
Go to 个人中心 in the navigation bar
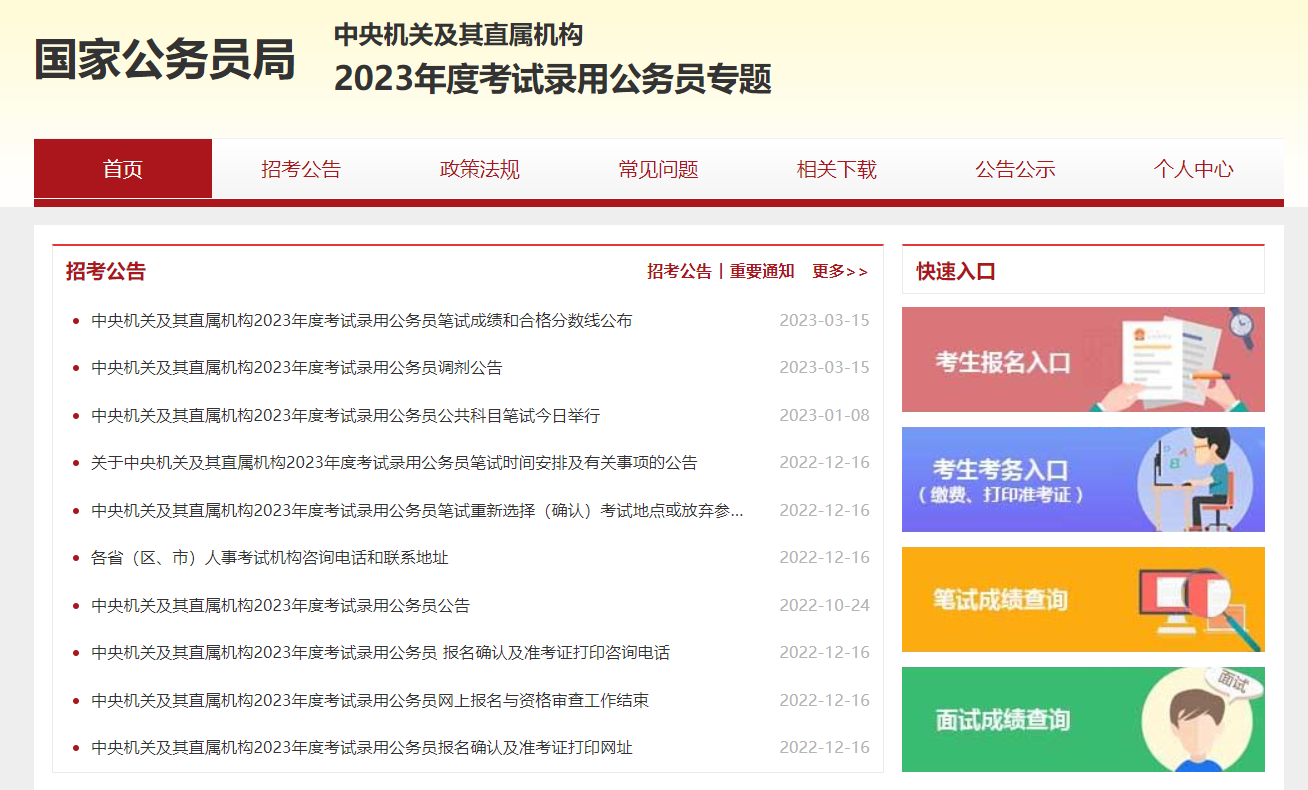click(x=1193, y=169)
